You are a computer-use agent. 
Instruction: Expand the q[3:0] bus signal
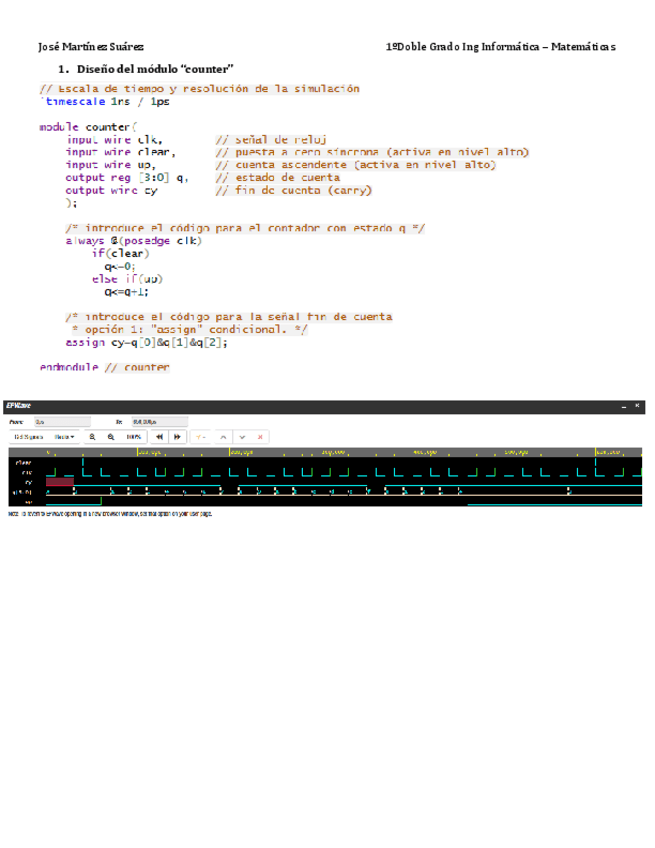click(23, 492)
